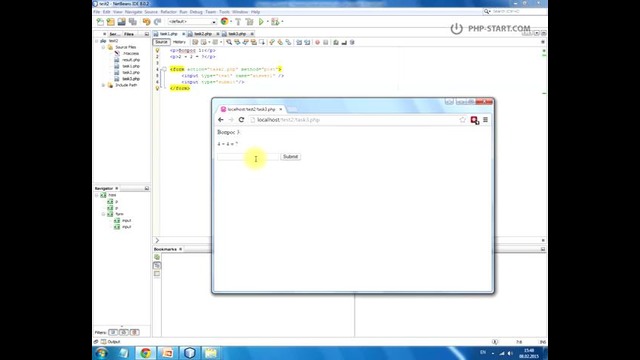Collapse the test2 project root node
This screenshot has height=360, width=640.
97,41
